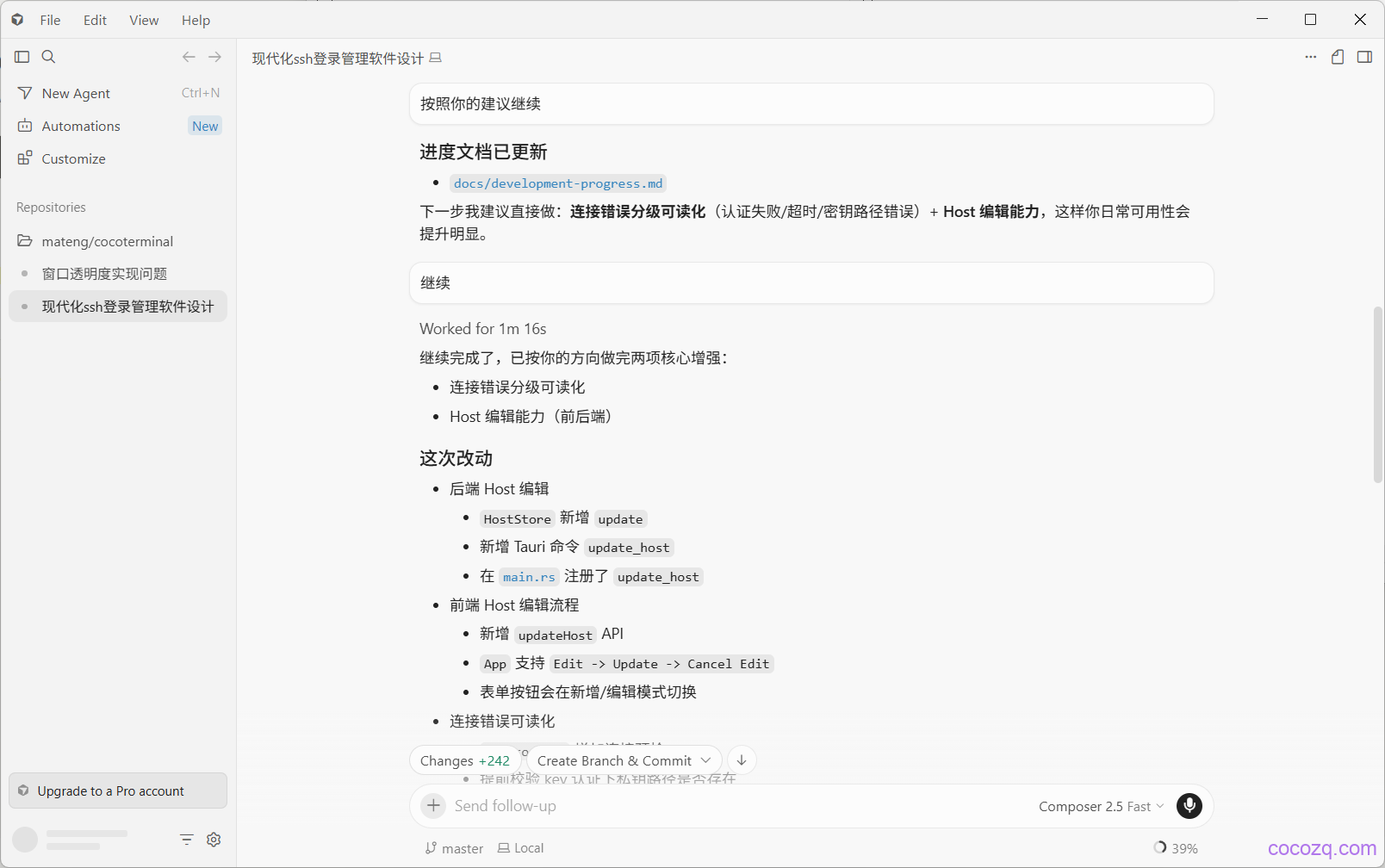Click the 继续 user message bubble
This screenshot has height=868, width=1385.
click(x=811, y=282)
